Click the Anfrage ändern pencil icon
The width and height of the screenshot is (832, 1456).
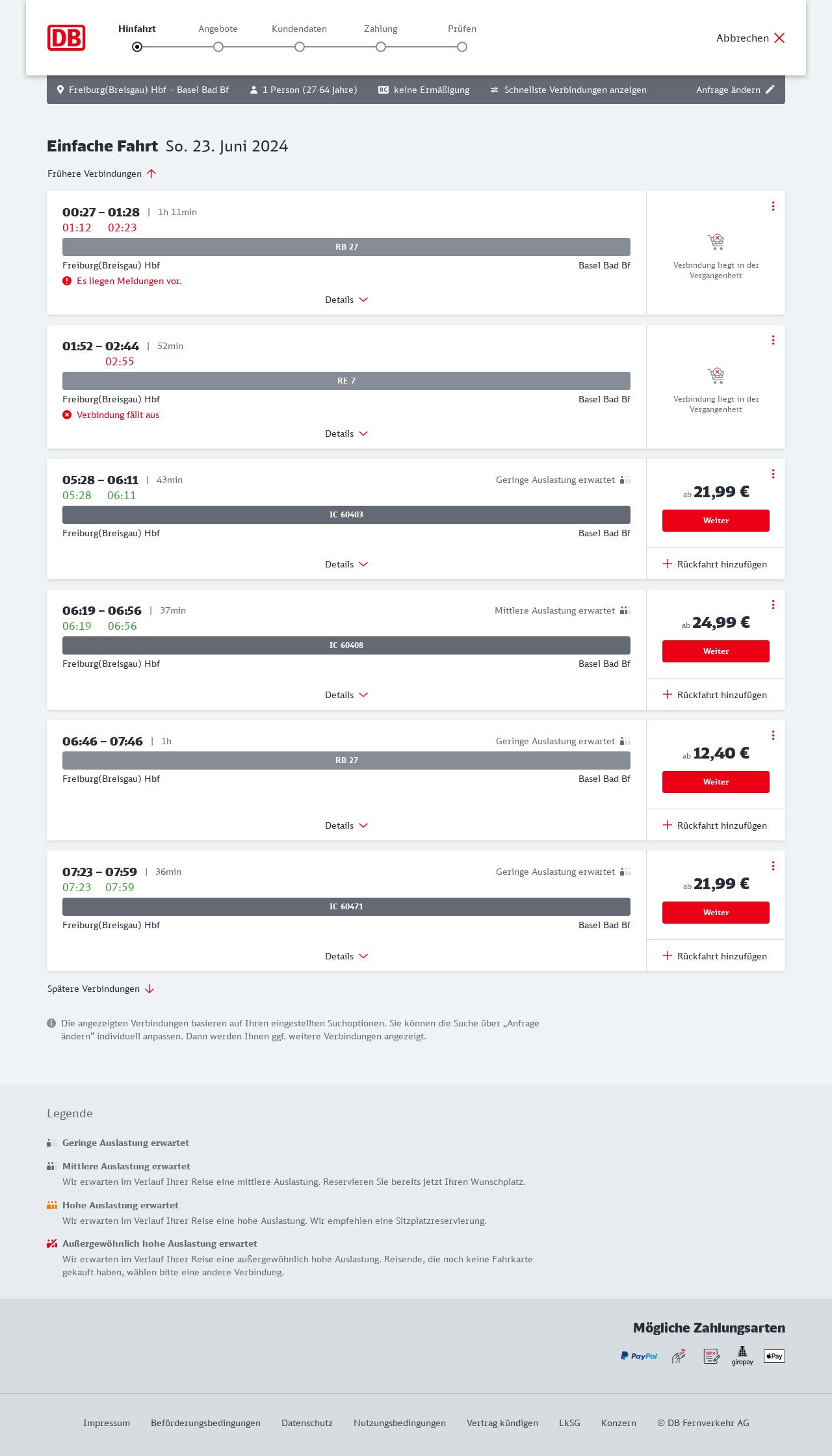(770, 90)
